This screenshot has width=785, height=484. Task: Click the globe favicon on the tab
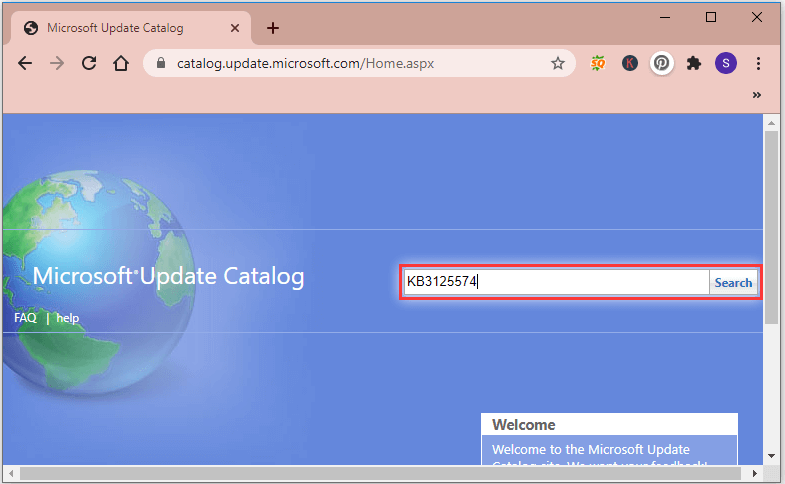(x=31, y=28)
